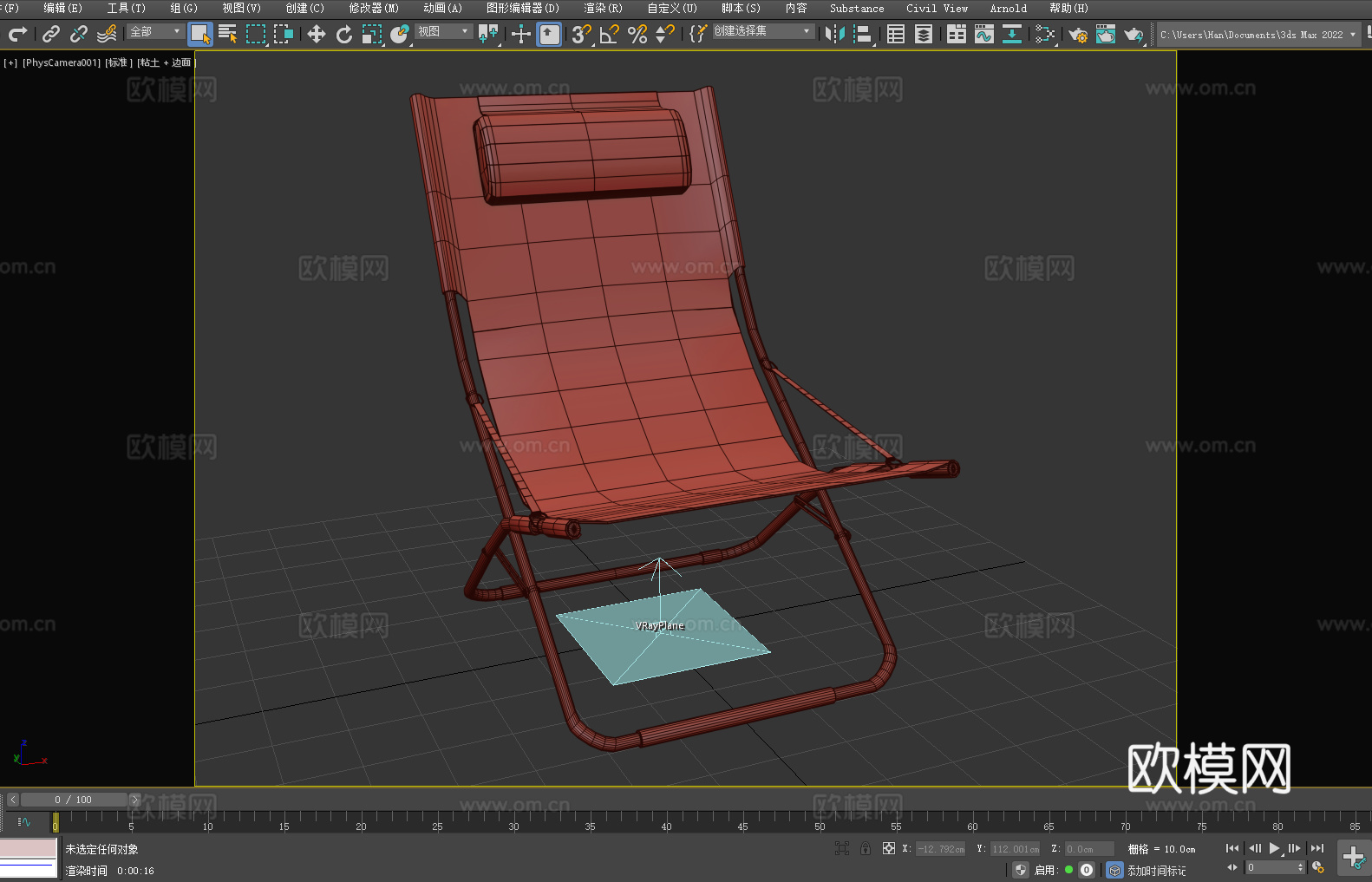Click Go to Start playback button
This screenshot has width=1372, height=882.
click(1232, 848)
